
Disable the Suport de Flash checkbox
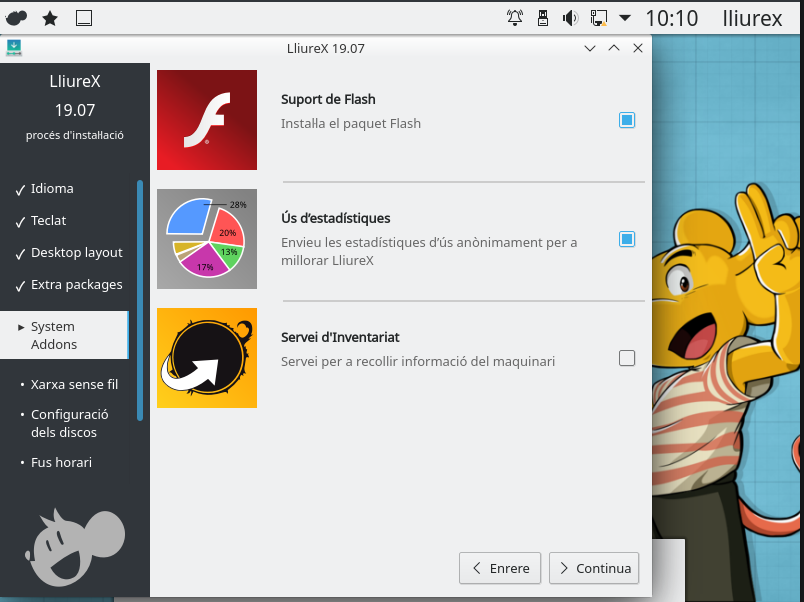627,120
